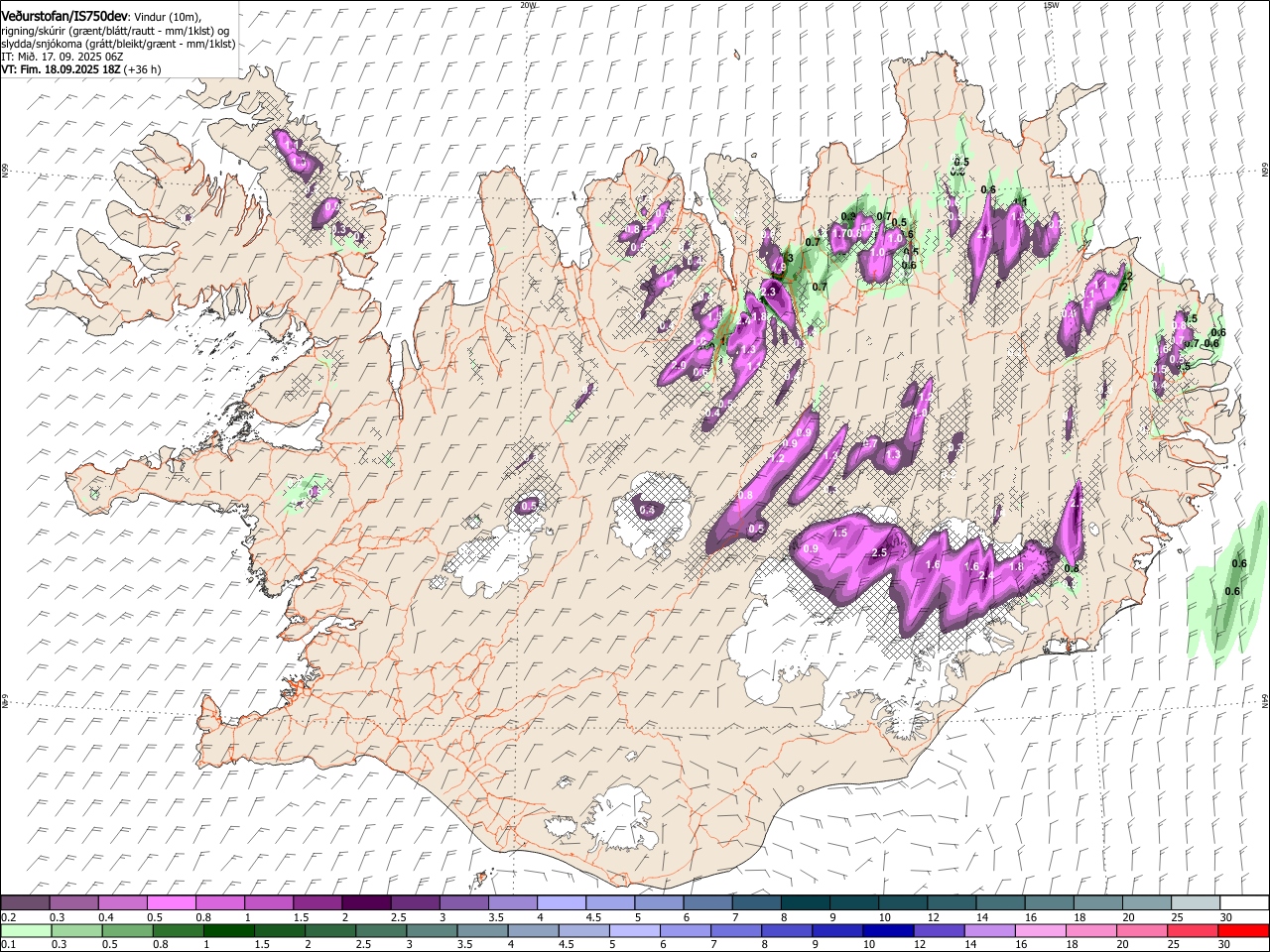This screenshot has width=1270, height=952.
Task: Select the darkest purple 2–2.5 swatch, upper legend row
Action: [365, 903]
